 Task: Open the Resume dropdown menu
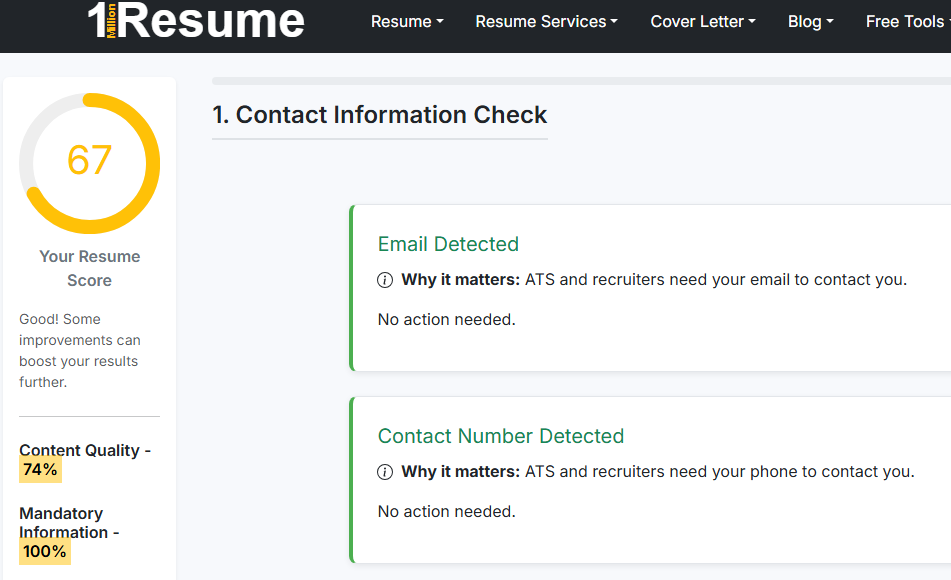407,21
